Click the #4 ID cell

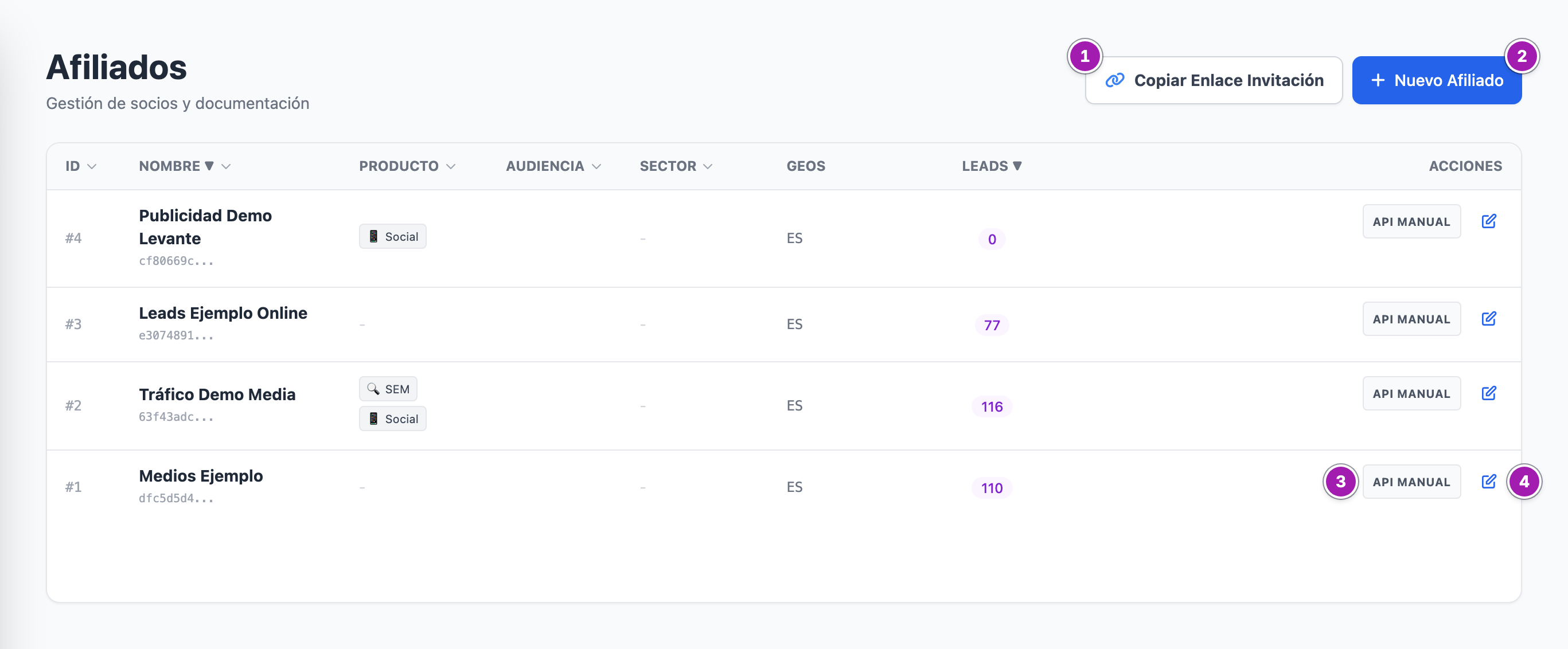pos(73,239)
